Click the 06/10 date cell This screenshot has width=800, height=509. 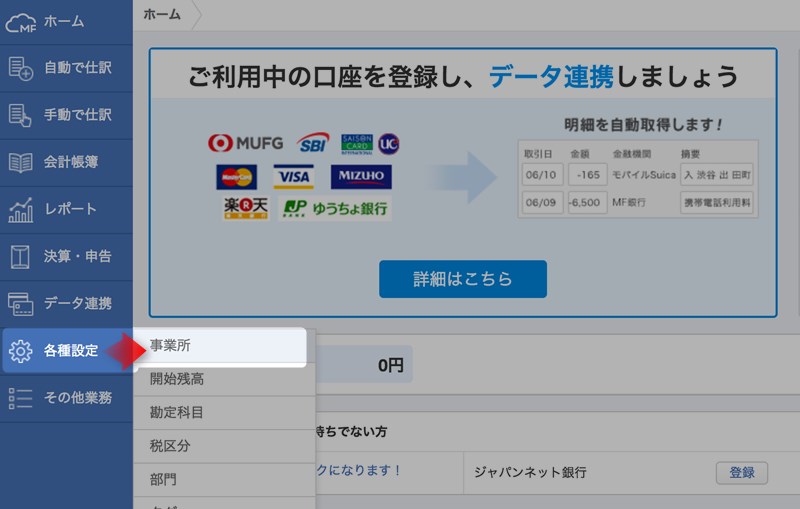click(542, 175)
